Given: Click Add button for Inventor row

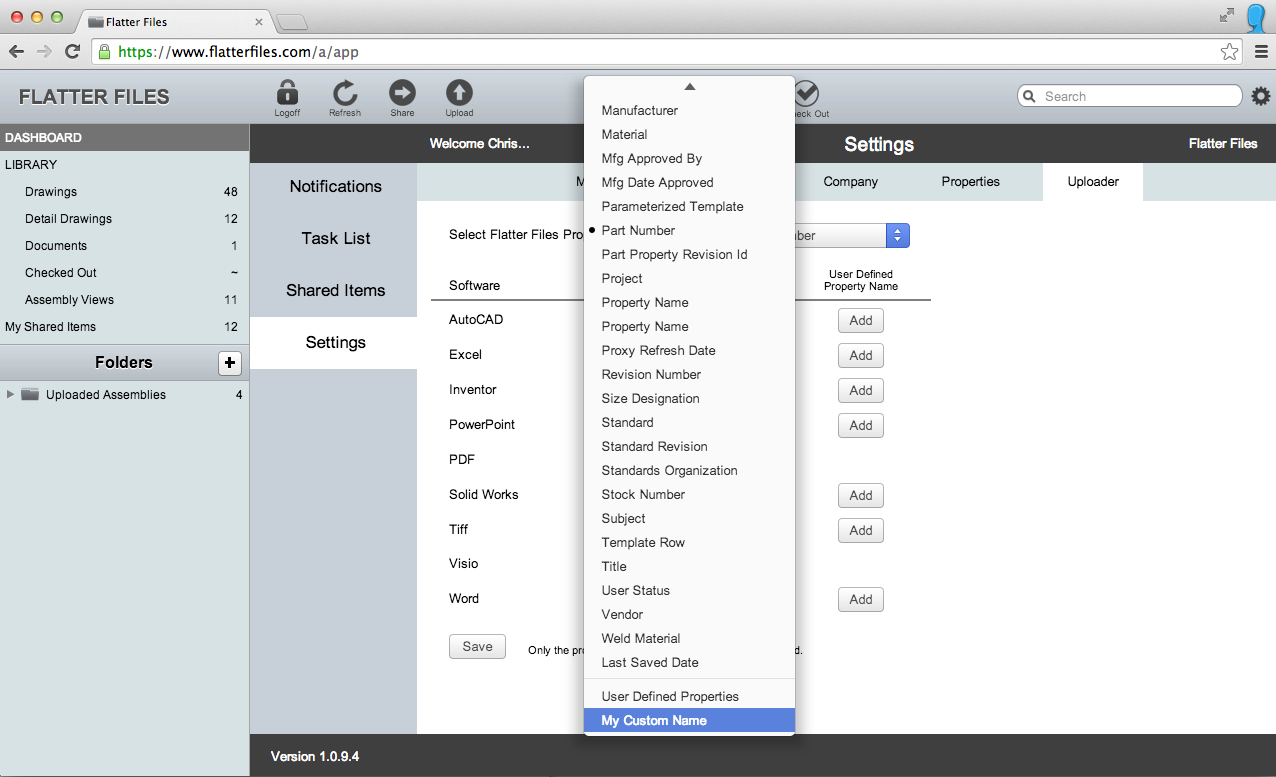Looking at the screenshot, I should (861, 391).
